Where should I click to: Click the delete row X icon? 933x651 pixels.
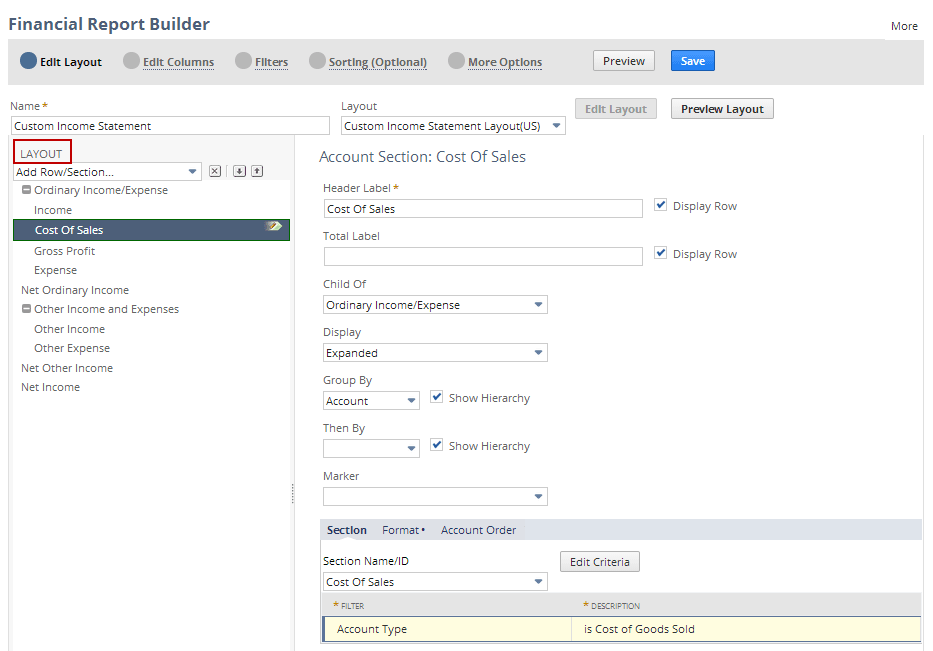click(215, 172)
